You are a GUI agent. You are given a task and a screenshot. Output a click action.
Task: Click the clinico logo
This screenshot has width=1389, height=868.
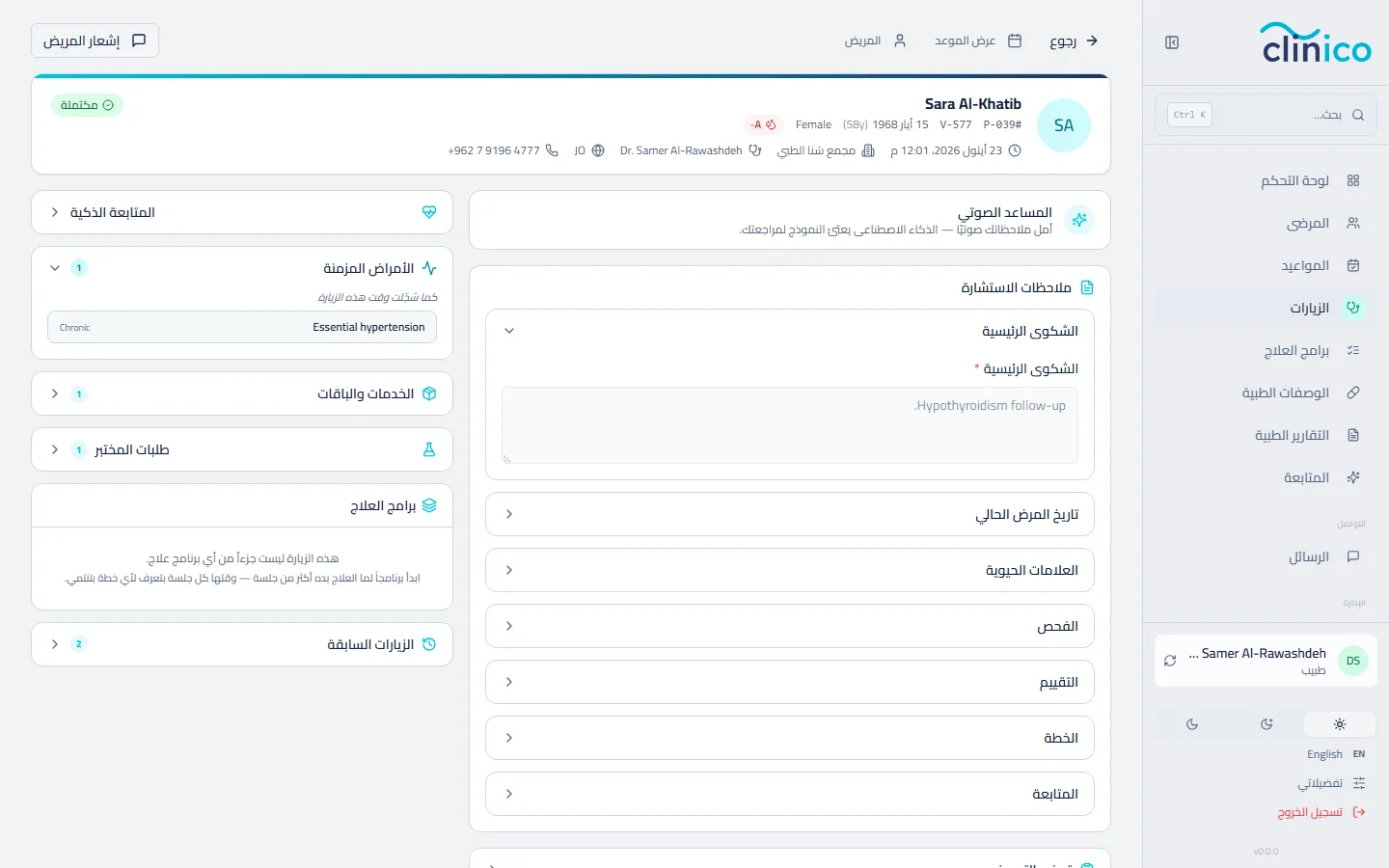1316,42
